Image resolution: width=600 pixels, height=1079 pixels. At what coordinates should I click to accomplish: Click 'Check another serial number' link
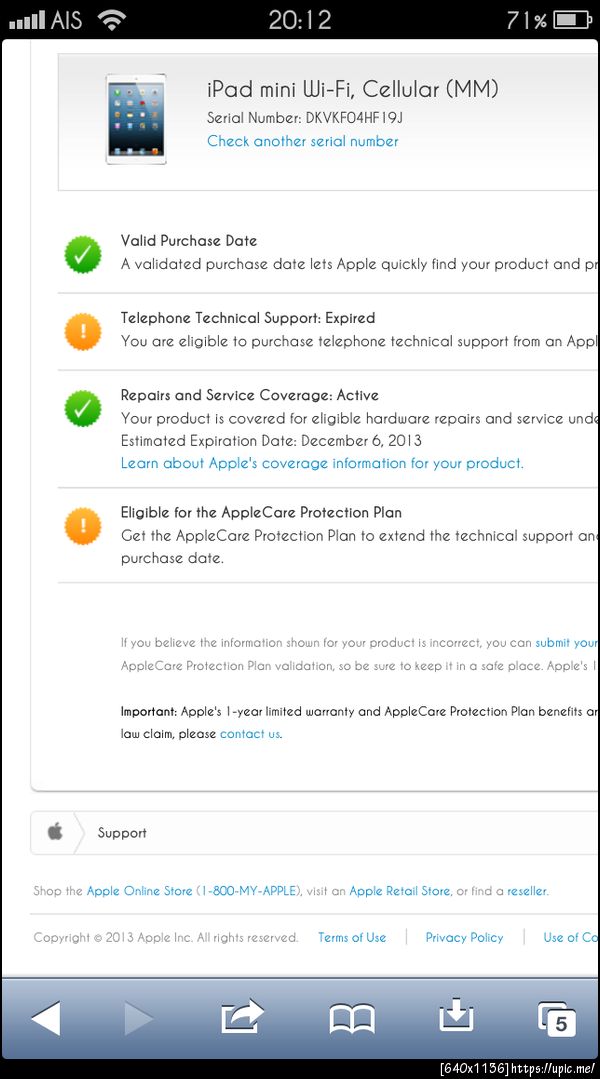[302, 141]
